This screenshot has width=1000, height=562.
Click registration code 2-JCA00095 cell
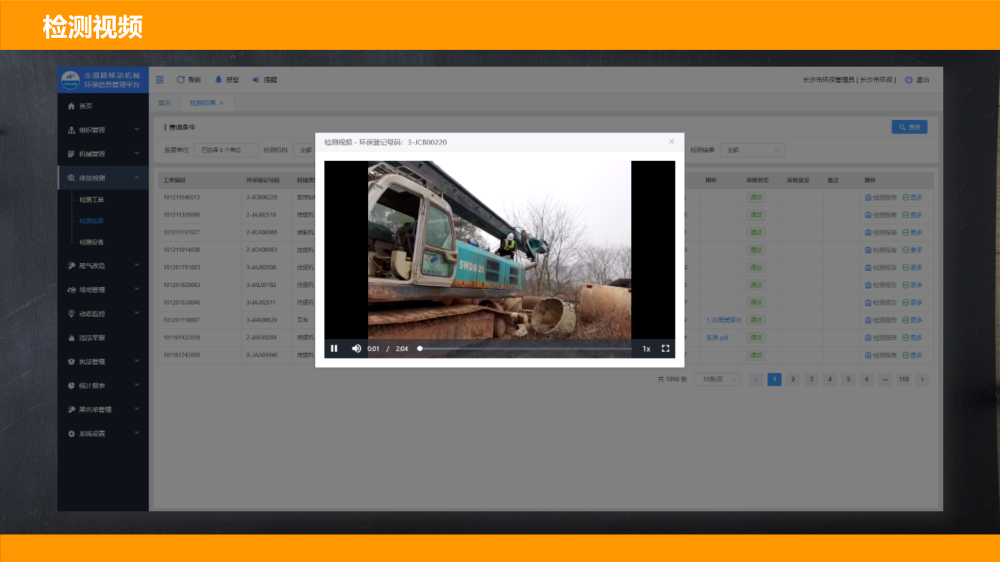tap(261, 232)
